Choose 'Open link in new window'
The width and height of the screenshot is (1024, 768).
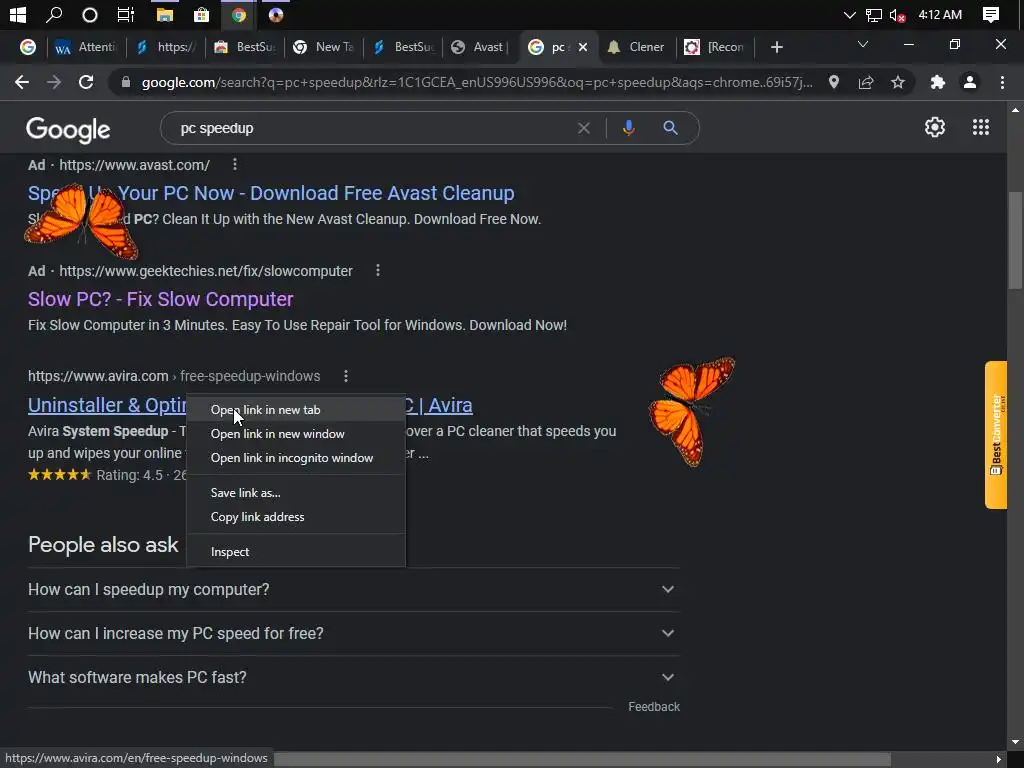[296, 434]
